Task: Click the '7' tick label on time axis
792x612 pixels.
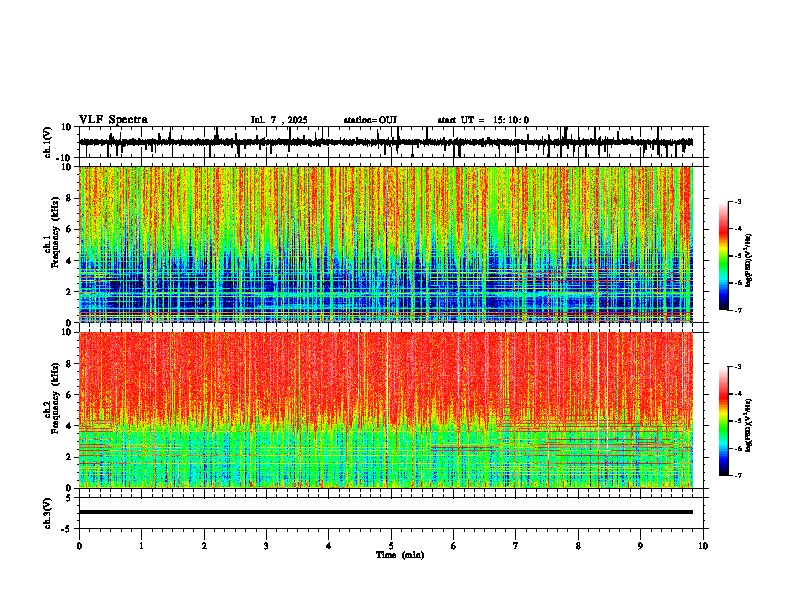Action: pos(516,546)
